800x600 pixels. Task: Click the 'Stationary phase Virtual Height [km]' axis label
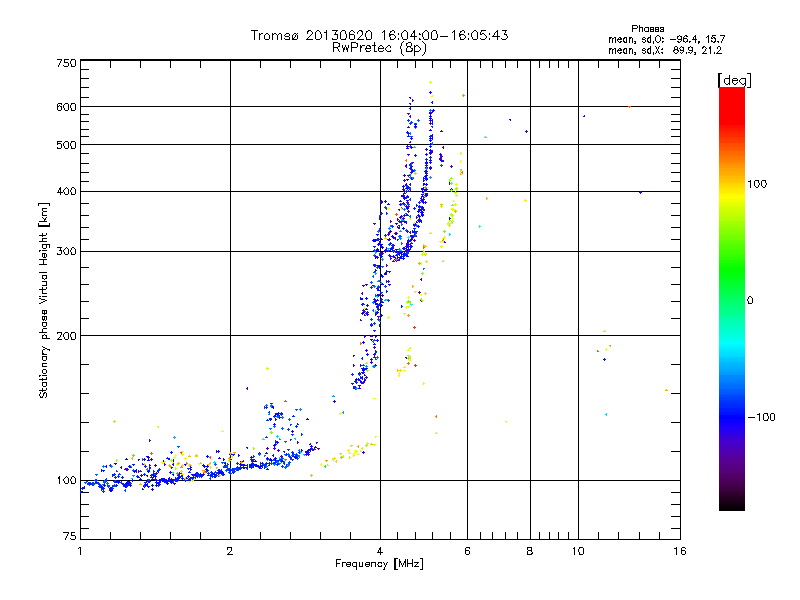[x=43, y=300]
